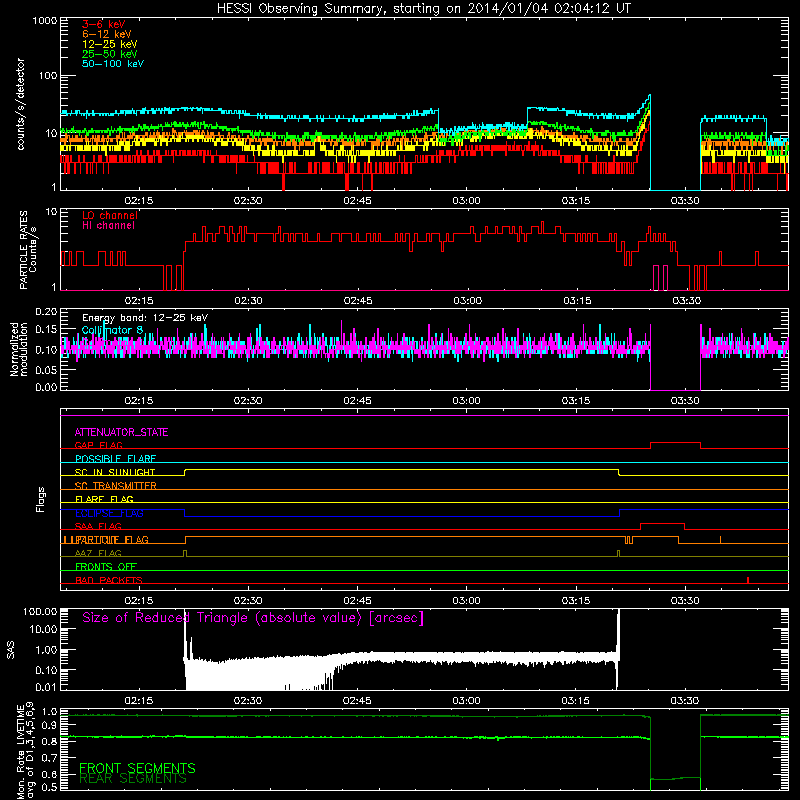Select the 6-12 keV legend label
The width and height of the screenshot is (800, 800).
click(106, 34)
